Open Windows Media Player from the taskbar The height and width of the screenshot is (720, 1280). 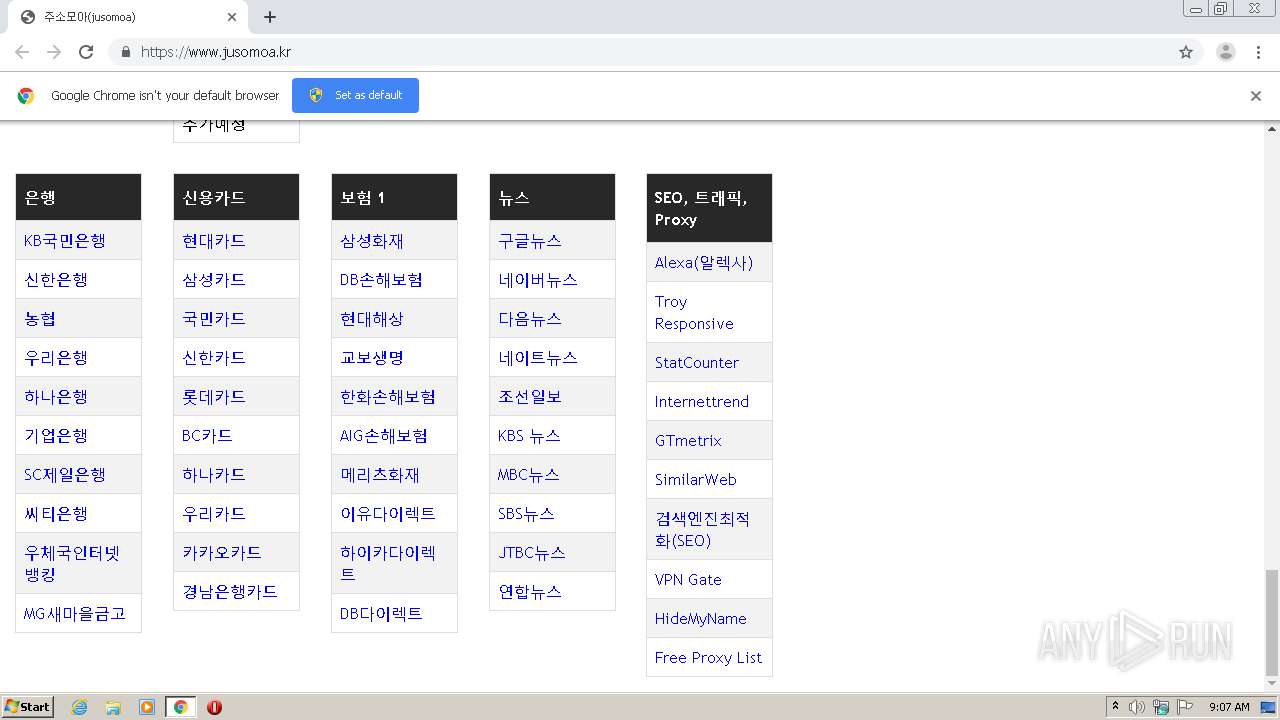click(147, 707)
